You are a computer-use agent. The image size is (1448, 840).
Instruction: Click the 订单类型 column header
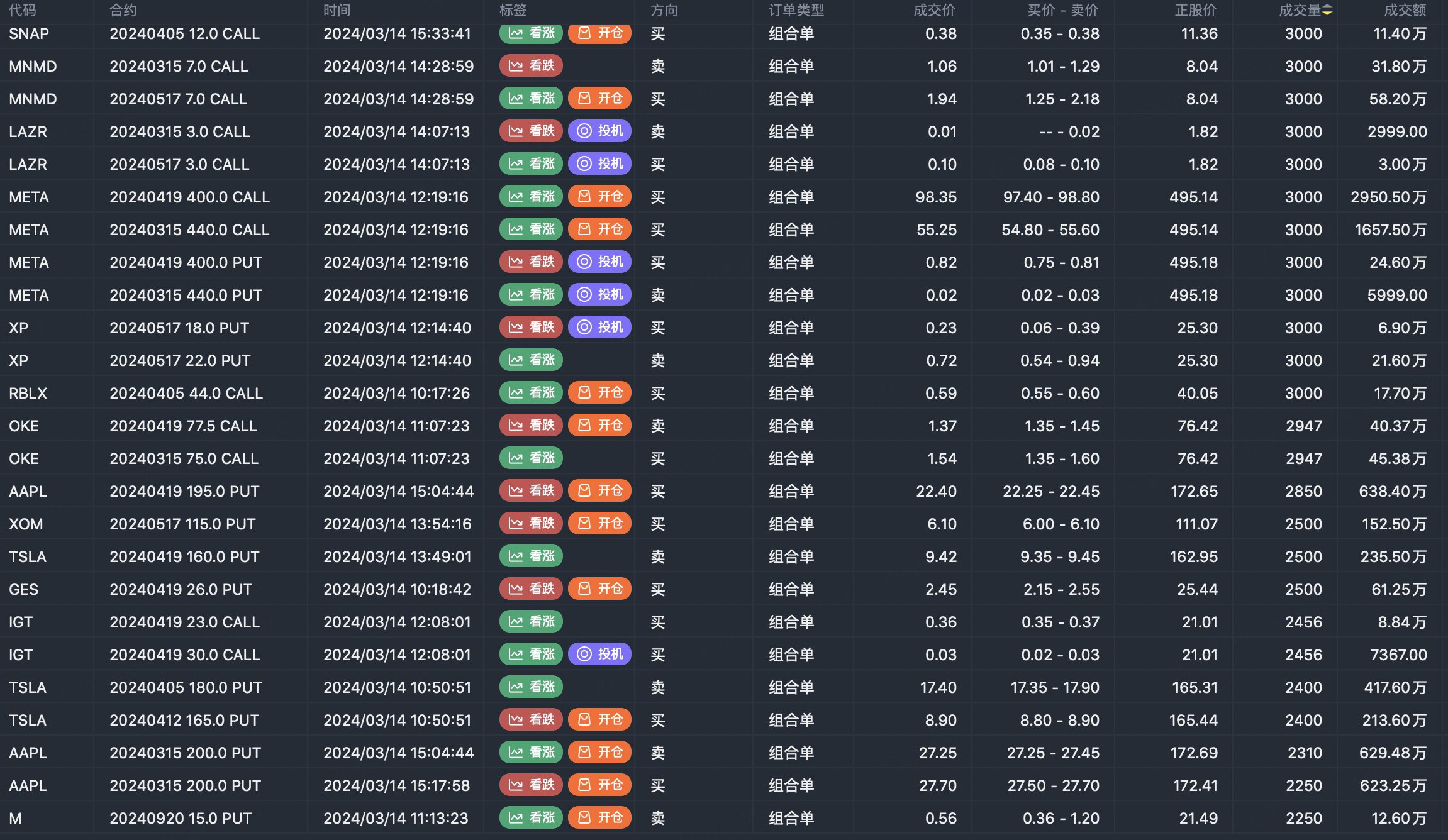pyautogui.click(x=796, y=10)
